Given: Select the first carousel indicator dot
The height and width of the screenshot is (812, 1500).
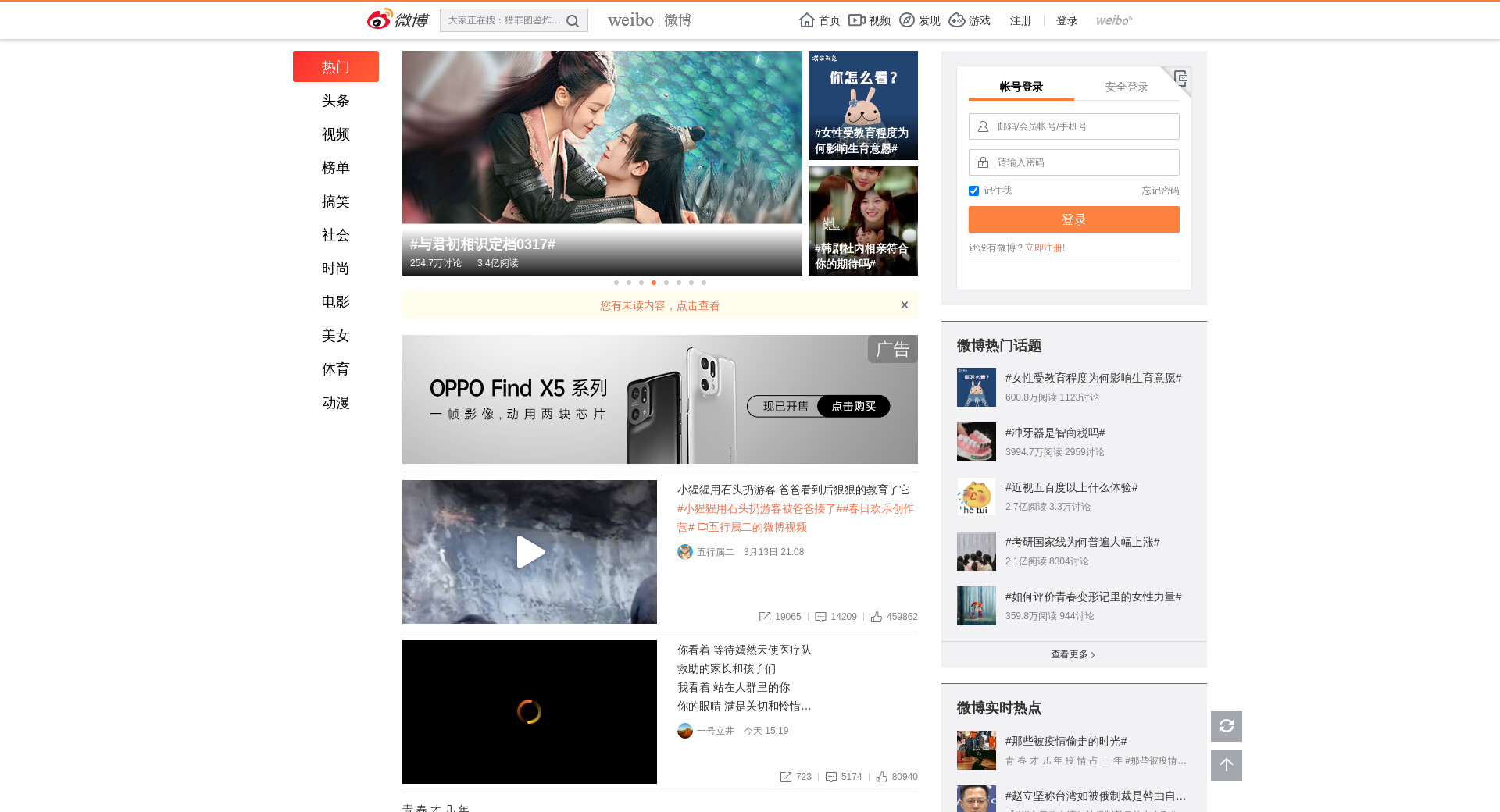Looking at the screenshot, I should click(616, 283).
